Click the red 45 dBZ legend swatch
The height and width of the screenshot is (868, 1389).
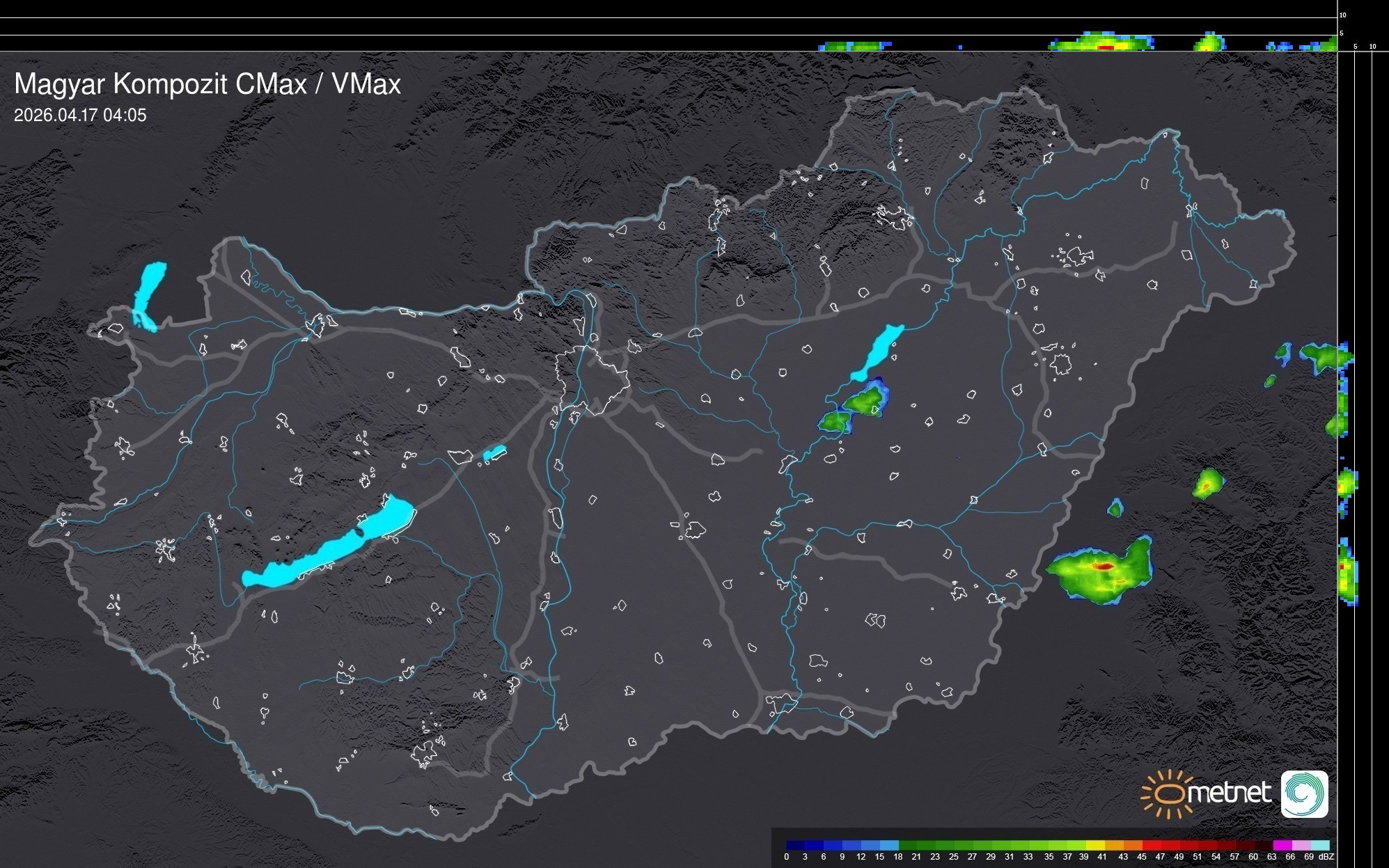(1151, 845)
